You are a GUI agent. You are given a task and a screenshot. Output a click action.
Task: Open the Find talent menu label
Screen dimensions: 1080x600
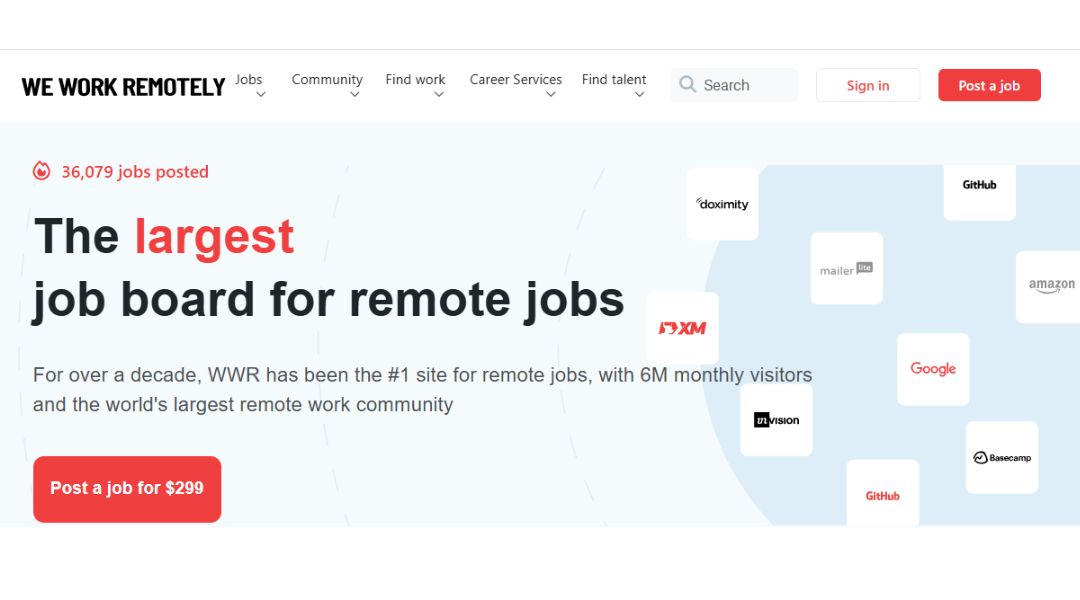tap(614, 79)
